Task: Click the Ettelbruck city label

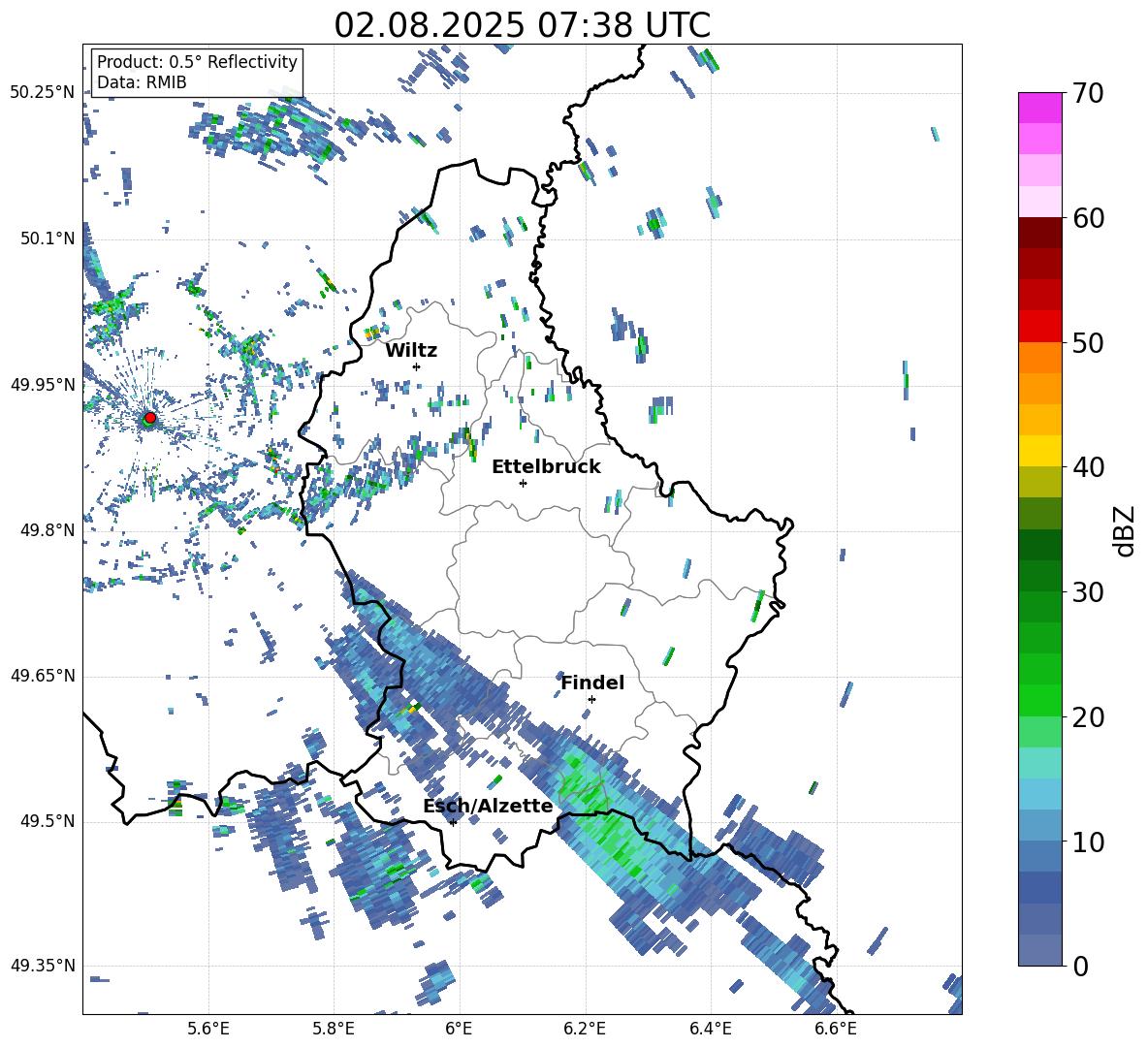Action: click(x=546, y=467)
